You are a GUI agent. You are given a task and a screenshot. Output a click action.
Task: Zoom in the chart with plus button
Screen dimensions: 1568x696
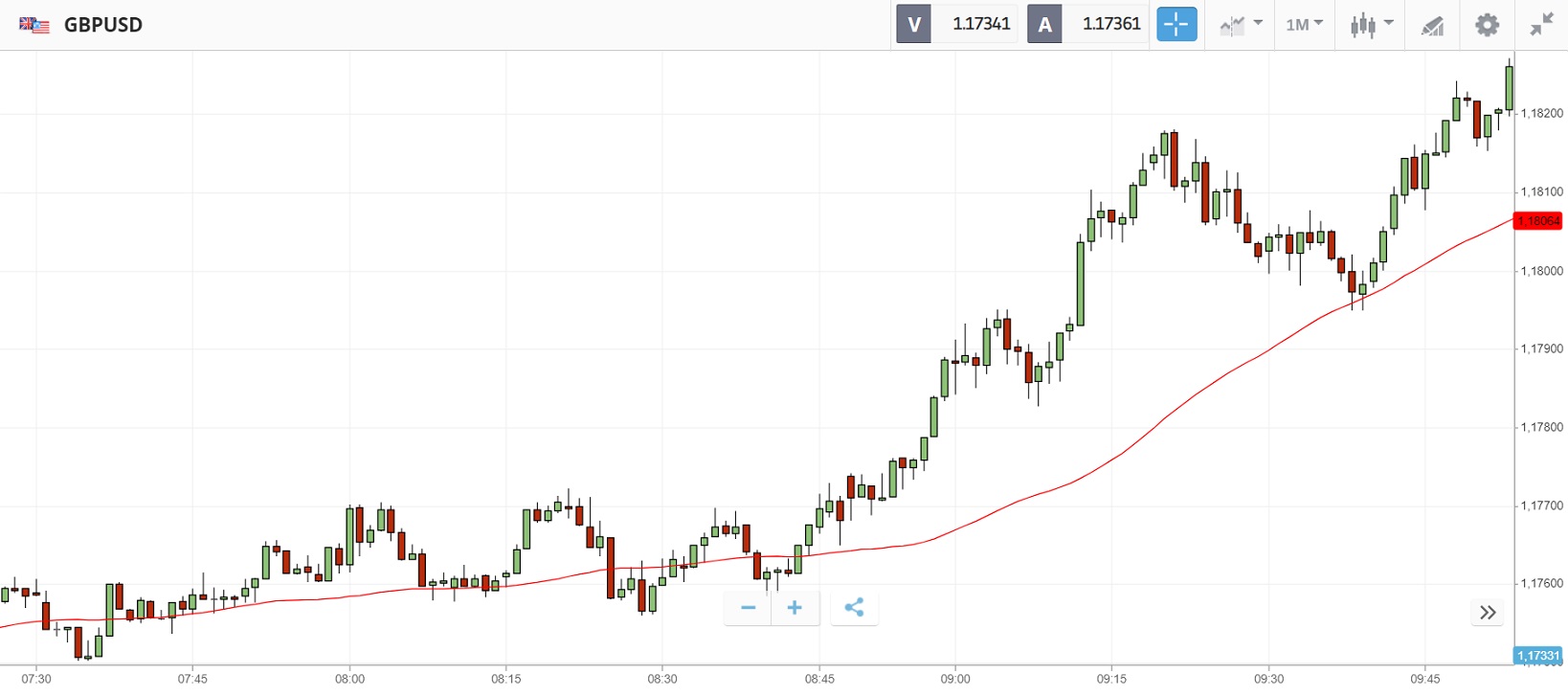[x=795, y=608]
